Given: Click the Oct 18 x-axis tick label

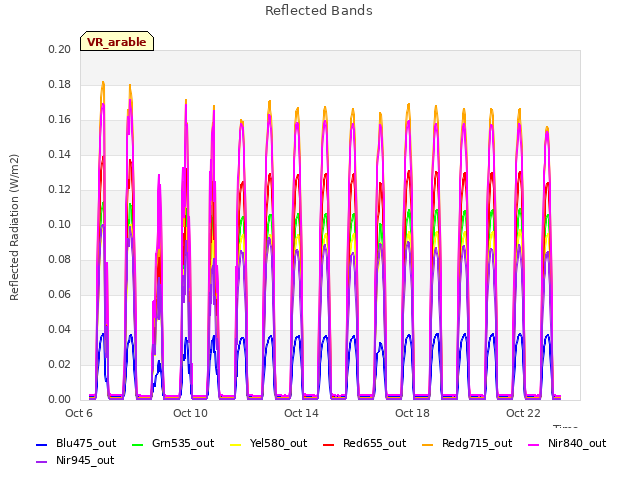Looking at the screenshot, I should pos(412,413).
